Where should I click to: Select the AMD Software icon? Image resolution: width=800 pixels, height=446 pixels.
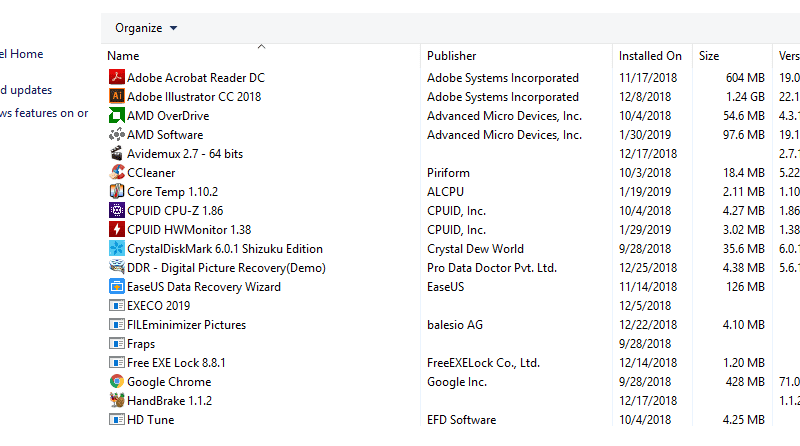pos(116,134)
